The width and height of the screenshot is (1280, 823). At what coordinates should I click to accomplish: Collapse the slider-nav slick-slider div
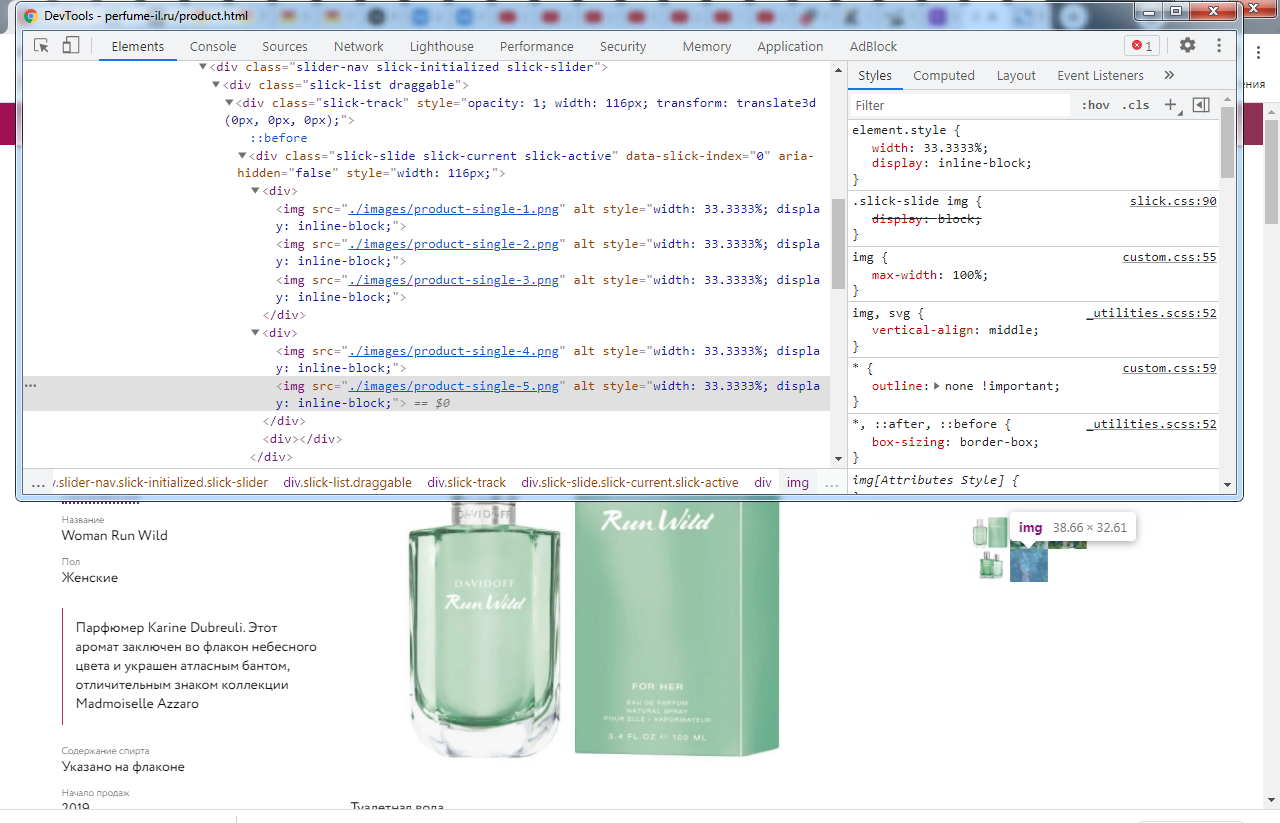[x=203, y=67]
